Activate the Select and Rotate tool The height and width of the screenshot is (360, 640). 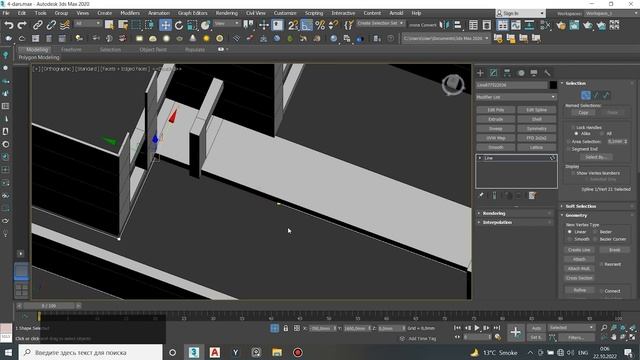point(179,25)
